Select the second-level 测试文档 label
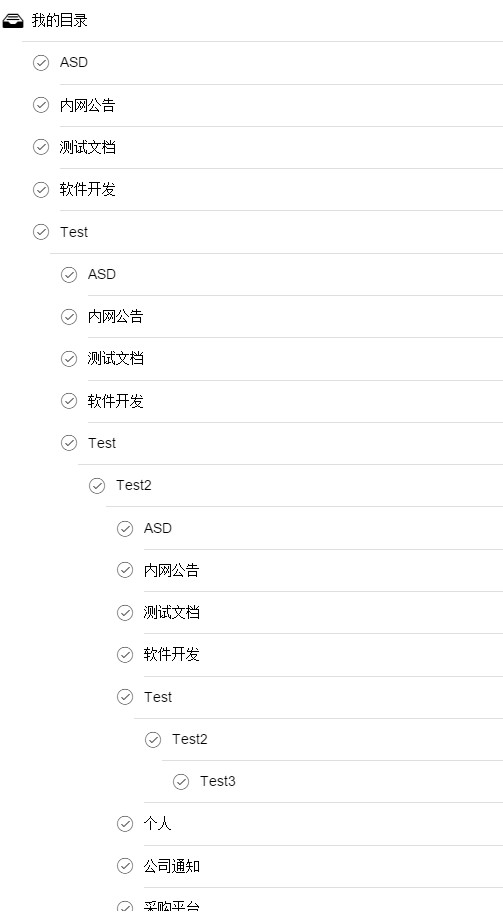Image resolution: width=503 pixels, height=912 pixels. [116, 359]
